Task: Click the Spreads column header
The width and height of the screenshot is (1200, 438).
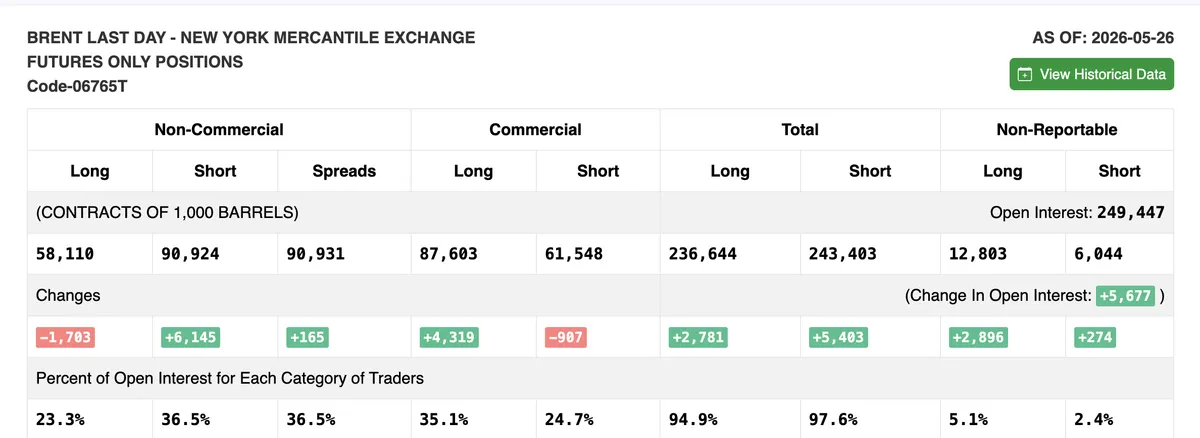Action: pyautogui.click(x=344, y=171)
